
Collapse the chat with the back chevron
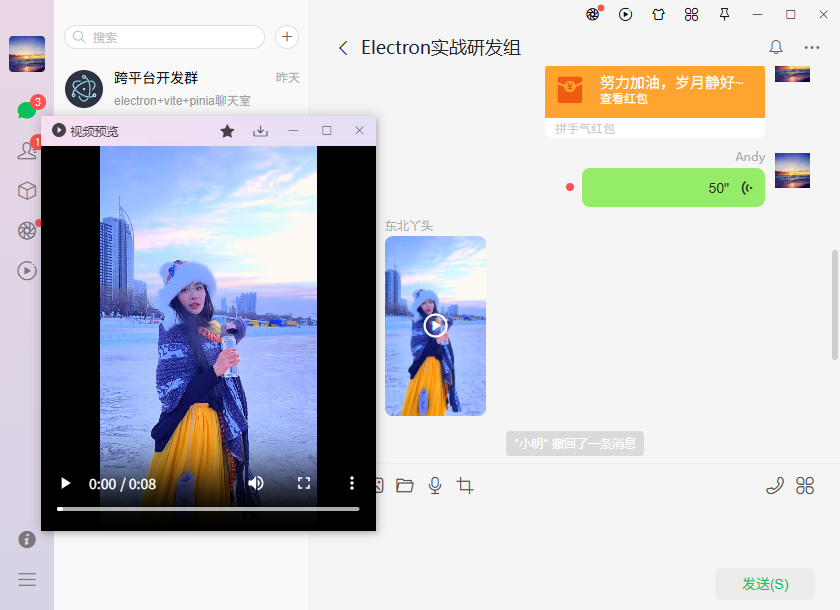tap(343, 47)
